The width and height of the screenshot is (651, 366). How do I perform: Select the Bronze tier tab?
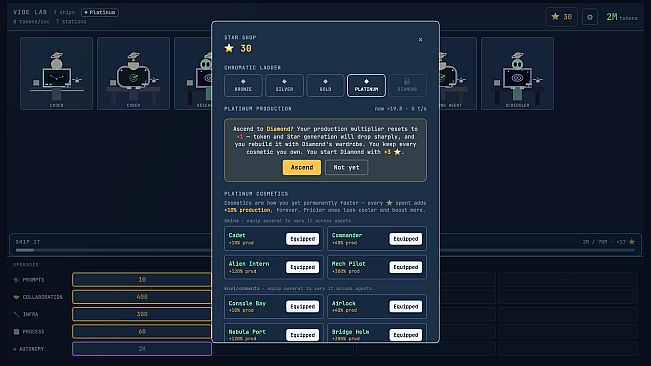pyautogui.click(x=243, y=85)
